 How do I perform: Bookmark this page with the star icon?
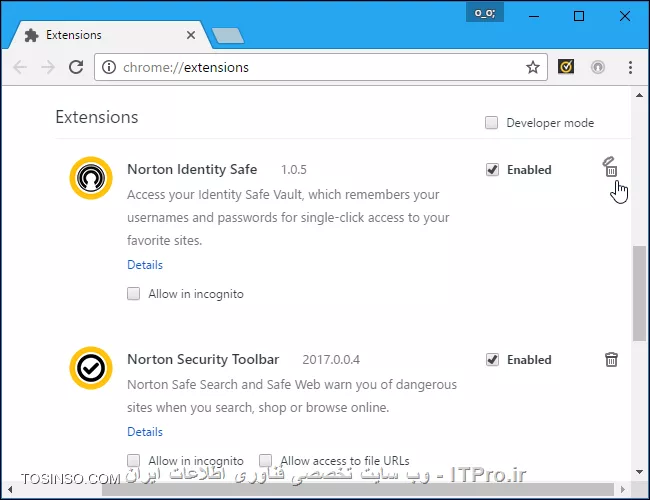(x=533, y=67)
